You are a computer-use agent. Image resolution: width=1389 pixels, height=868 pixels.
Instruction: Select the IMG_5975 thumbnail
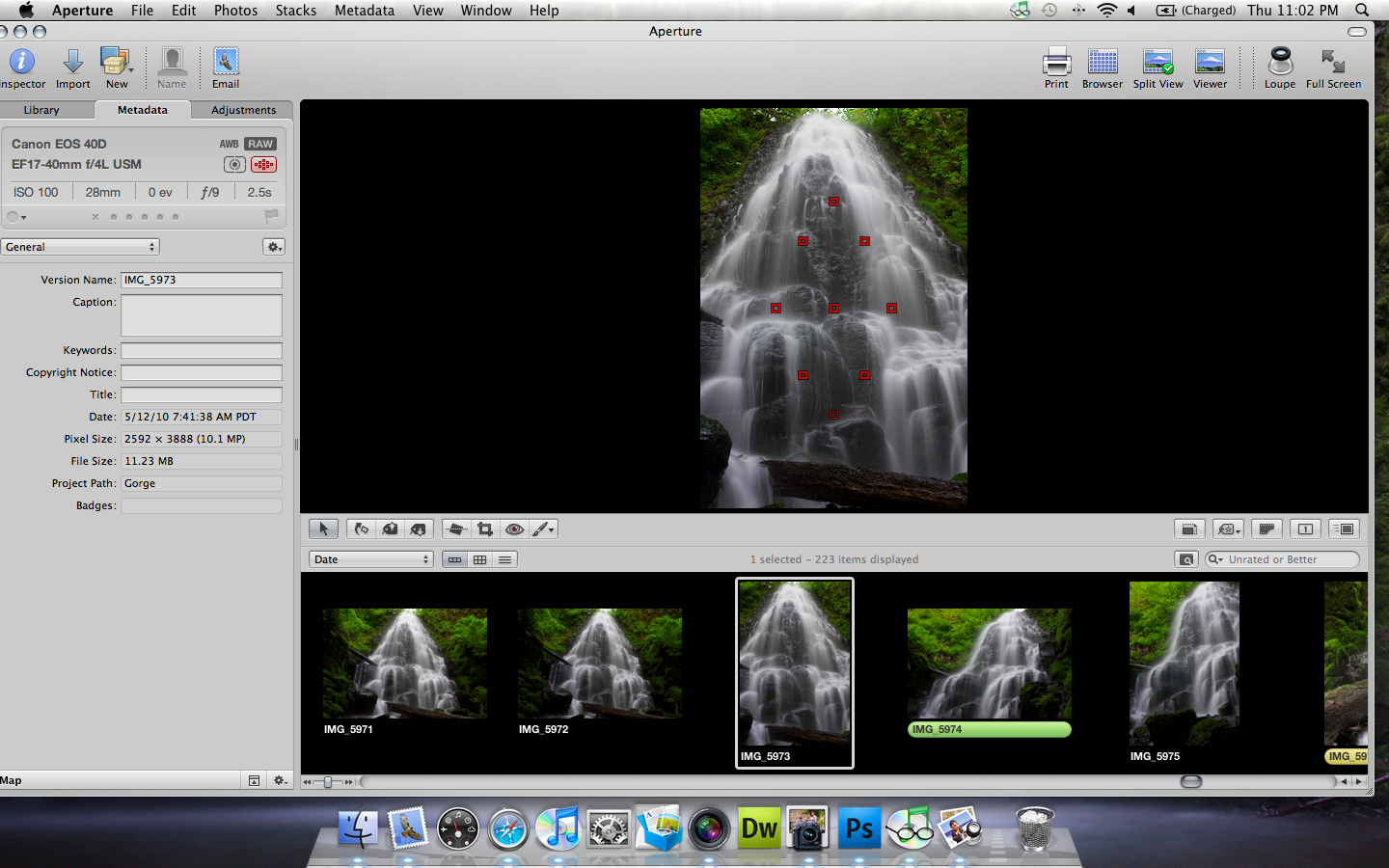1185,664
